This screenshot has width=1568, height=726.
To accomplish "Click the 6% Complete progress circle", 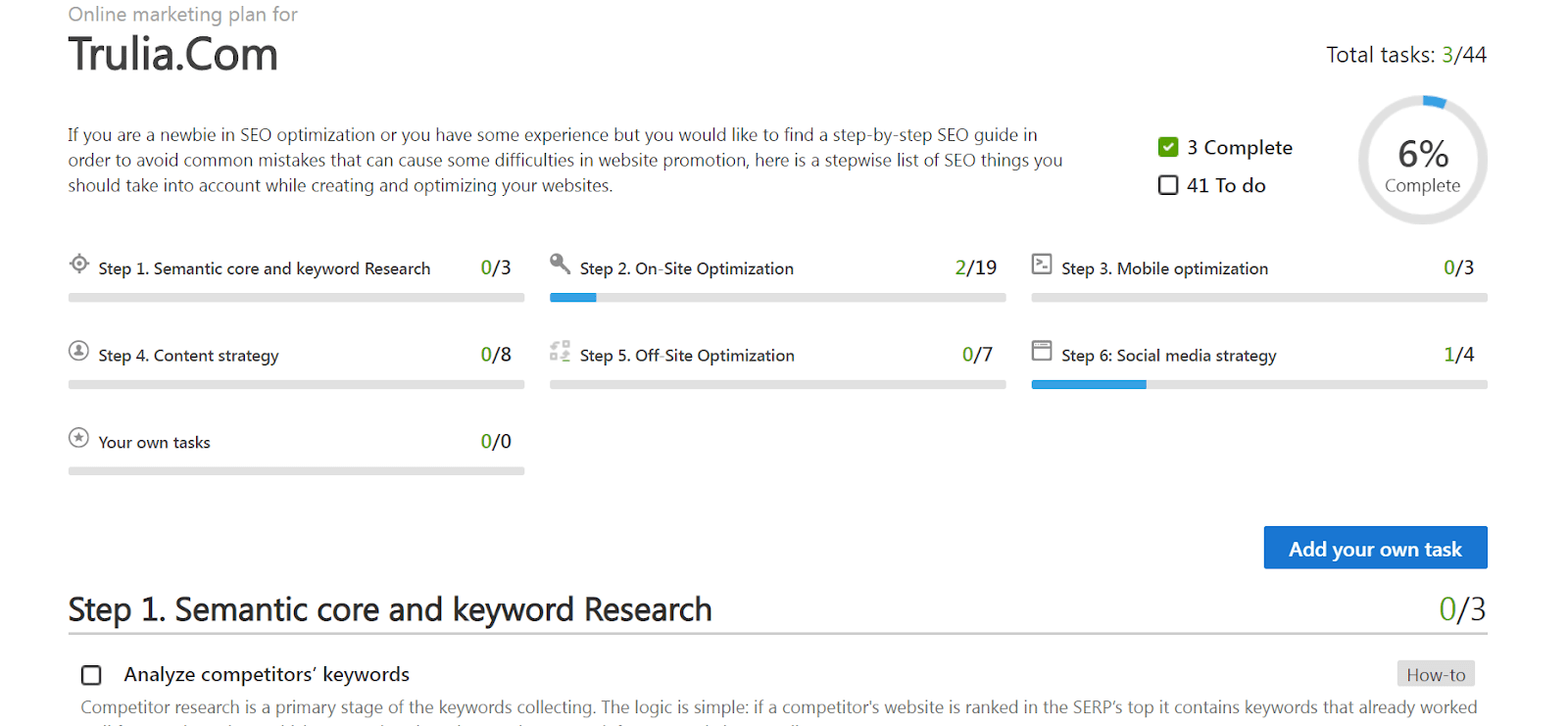I will (x=1423, y=160).
